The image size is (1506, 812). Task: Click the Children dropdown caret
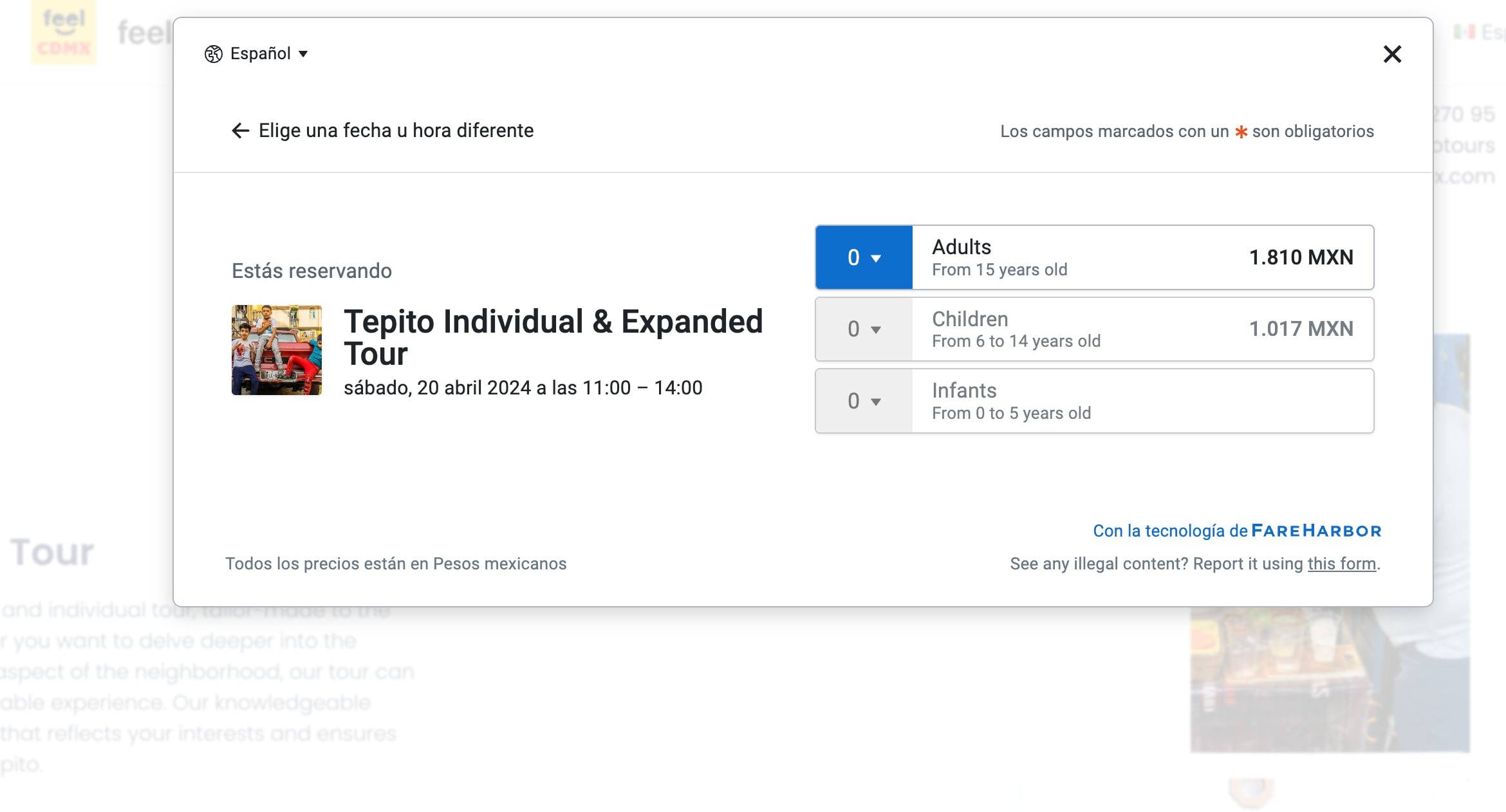point(876,329)
